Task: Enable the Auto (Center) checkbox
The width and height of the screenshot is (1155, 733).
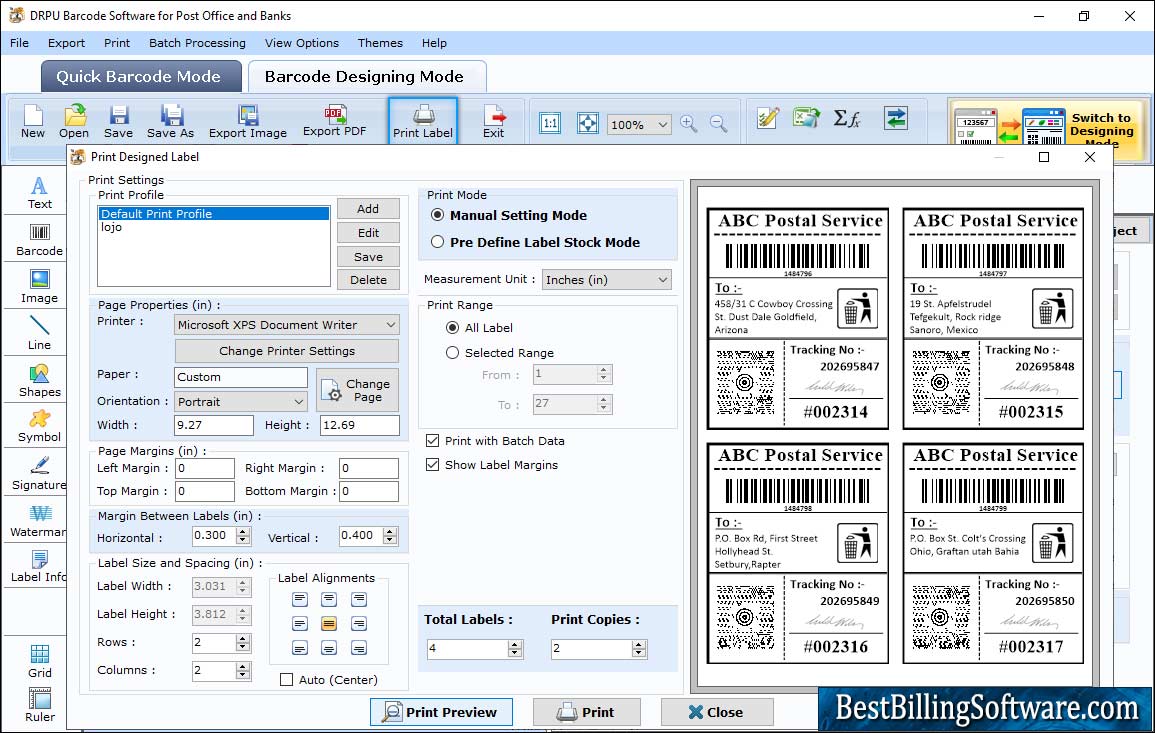Action: 287,680
